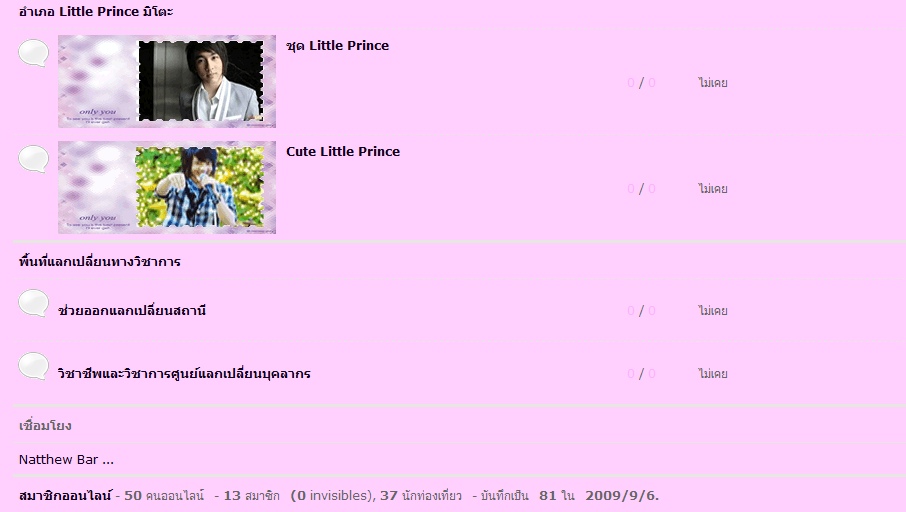Click the 2009/9/6 record date text
The height and width of the screenshot is (512, 906).
coord(622,496)
